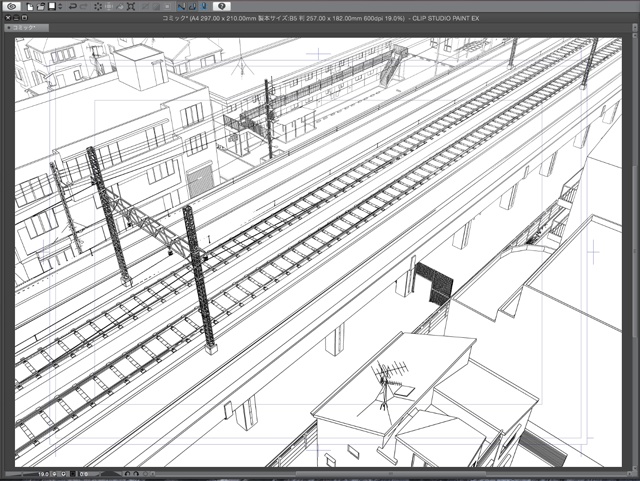Viewport: 640px width, 481px height.
Task: Undo the last action
Action: coord(73,6)
